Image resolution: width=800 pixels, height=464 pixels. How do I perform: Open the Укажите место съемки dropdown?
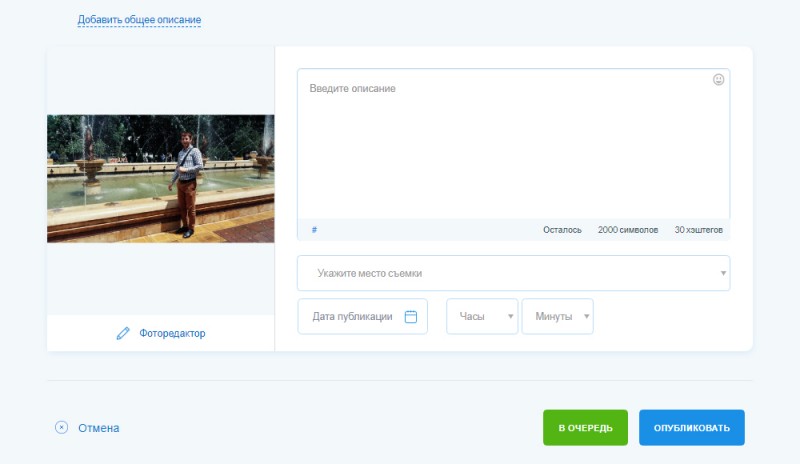(513, 273)
